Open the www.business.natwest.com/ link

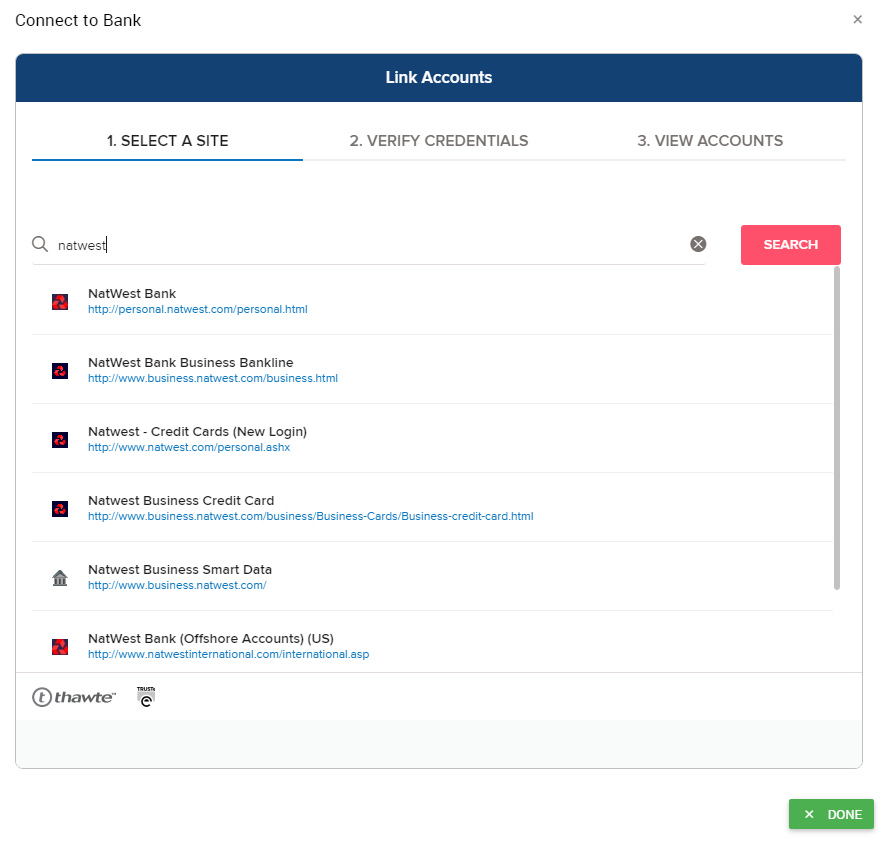coord(177,585)
